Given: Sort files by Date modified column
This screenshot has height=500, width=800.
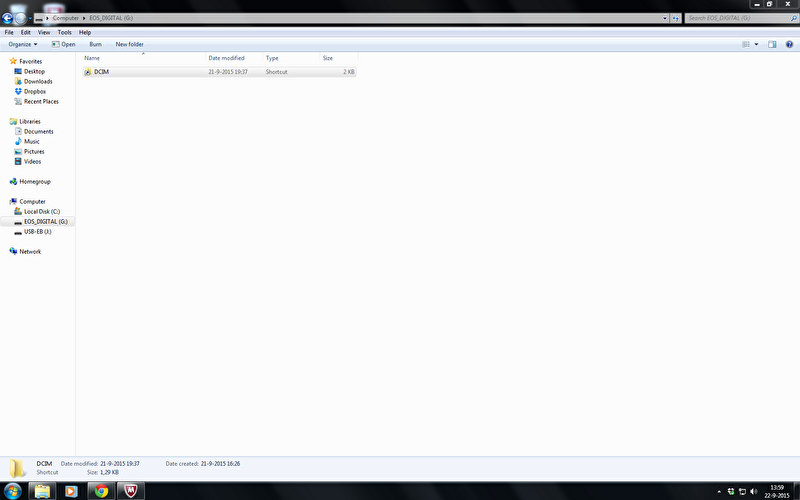Looking at the screenshot, I should point(226,58).
